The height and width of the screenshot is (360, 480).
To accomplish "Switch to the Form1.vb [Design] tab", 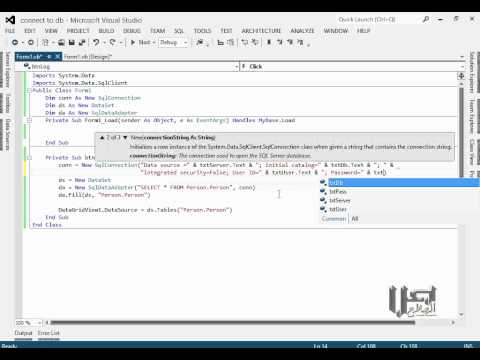I will pyautogui.click(x=88, y=57).
